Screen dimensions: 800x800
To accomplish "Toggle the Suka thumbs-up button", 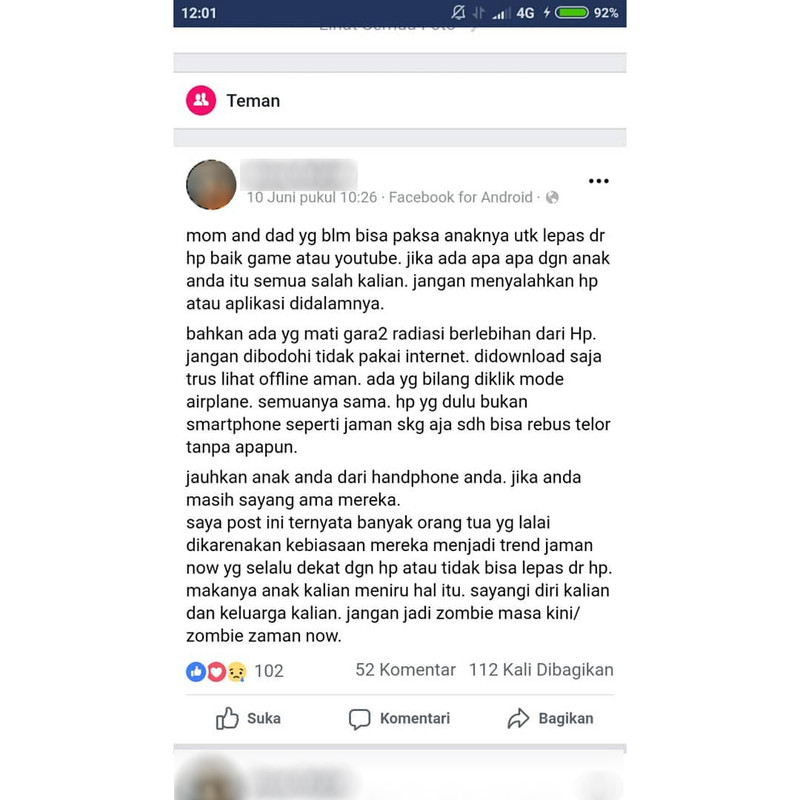I will [248, 718].
